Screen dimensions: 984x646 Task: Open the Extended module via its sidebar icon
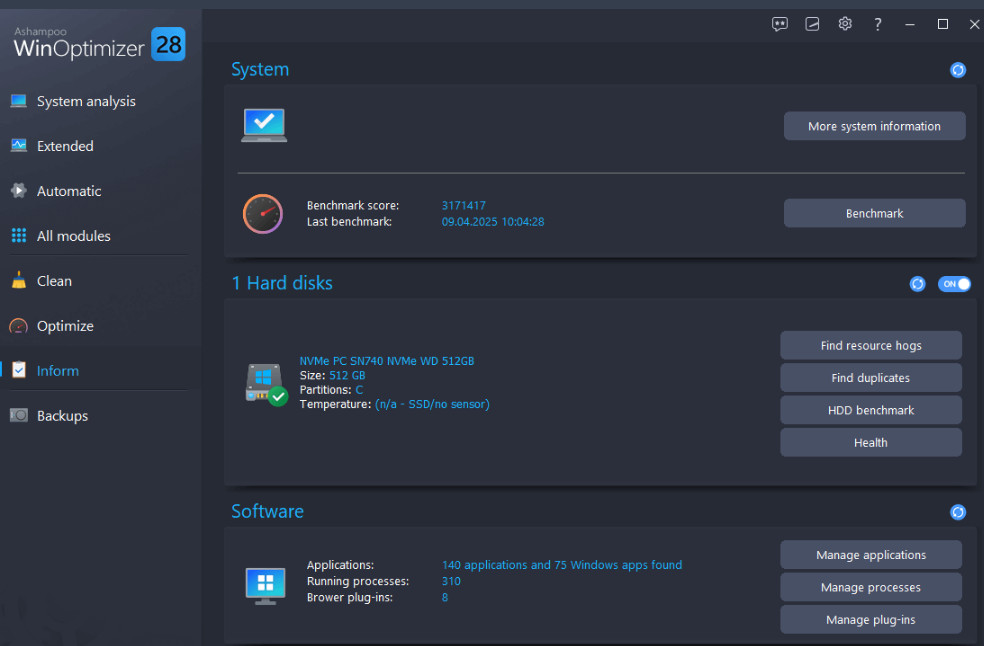pos(18,145)
